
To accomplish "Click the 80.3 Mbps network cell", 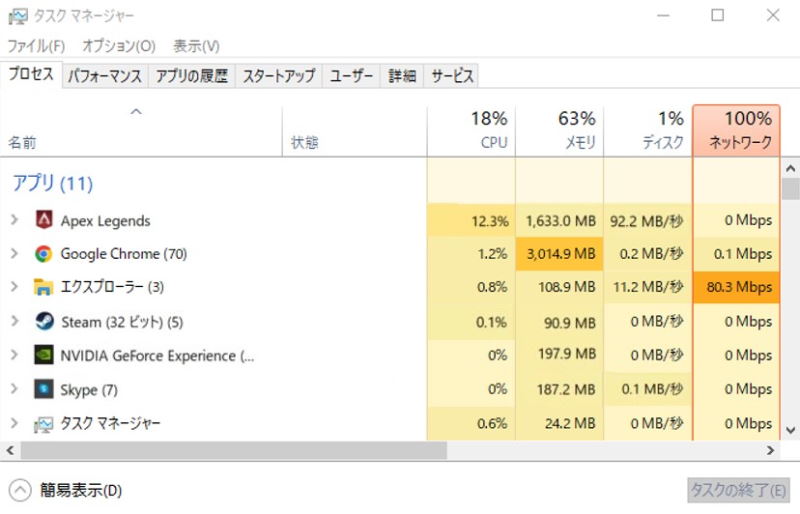I will [x=736, y=287].
